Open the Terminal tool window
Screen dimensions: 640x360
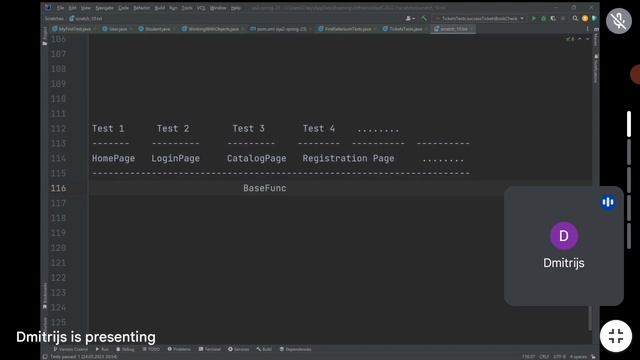(x=210, y=349)
